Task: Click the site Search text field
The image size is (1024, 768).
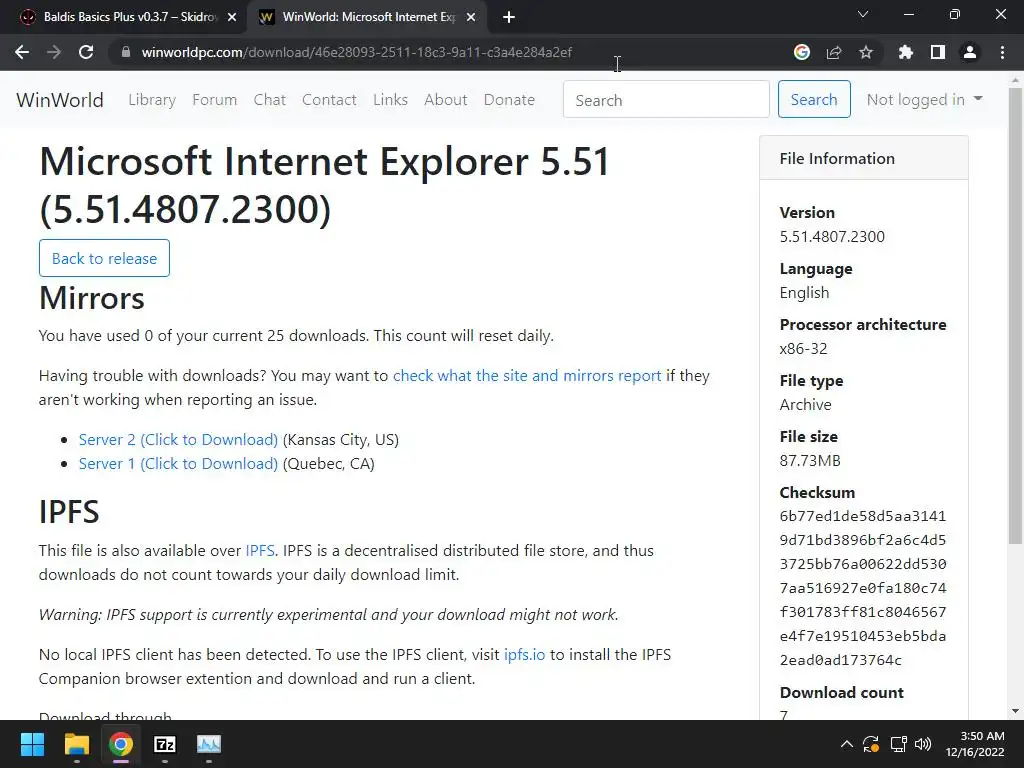Action: point(666,99)
